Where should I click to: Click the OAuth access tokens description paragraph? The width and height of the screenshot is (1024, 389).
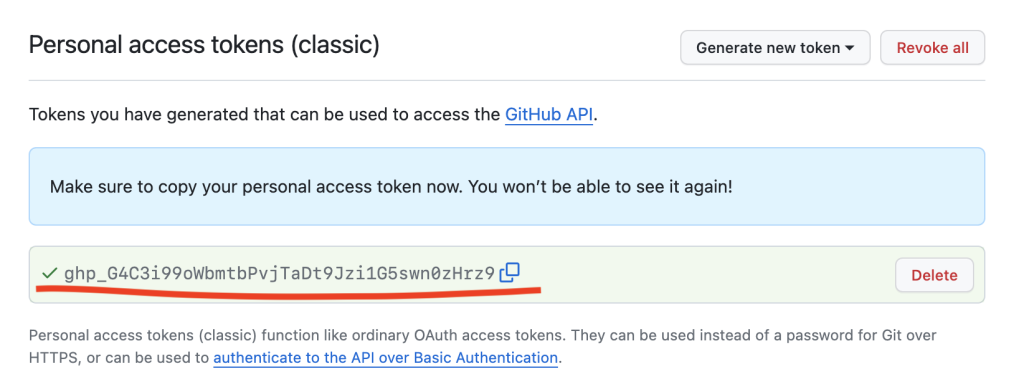pos(483,347)
